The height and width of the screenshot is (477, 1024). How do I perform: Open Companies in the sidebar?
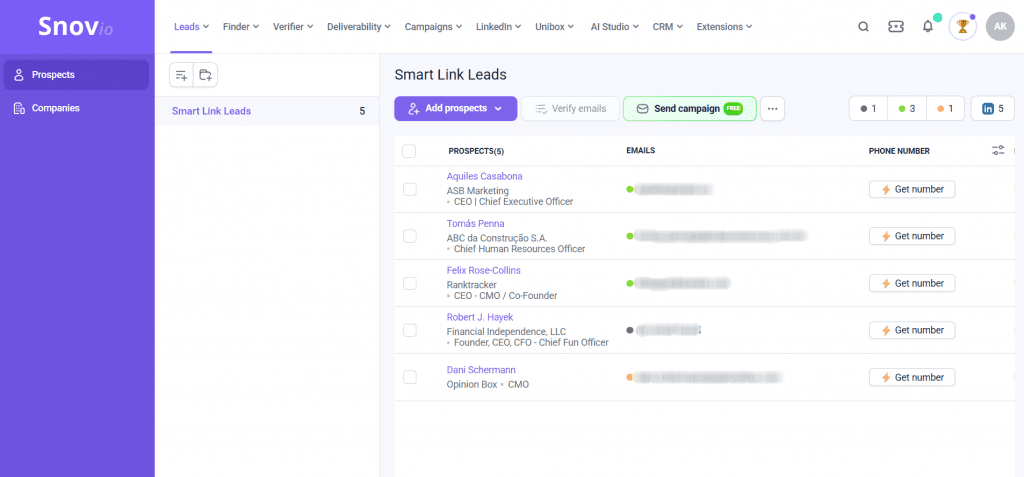(x=76, y=108)
